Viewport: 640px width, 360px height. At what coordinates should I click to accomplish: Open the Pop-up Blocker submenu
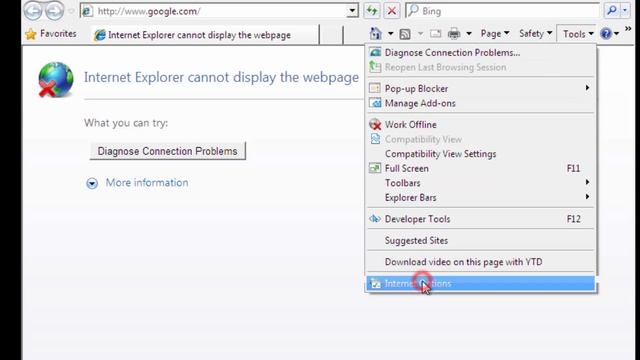coord(480,89)
